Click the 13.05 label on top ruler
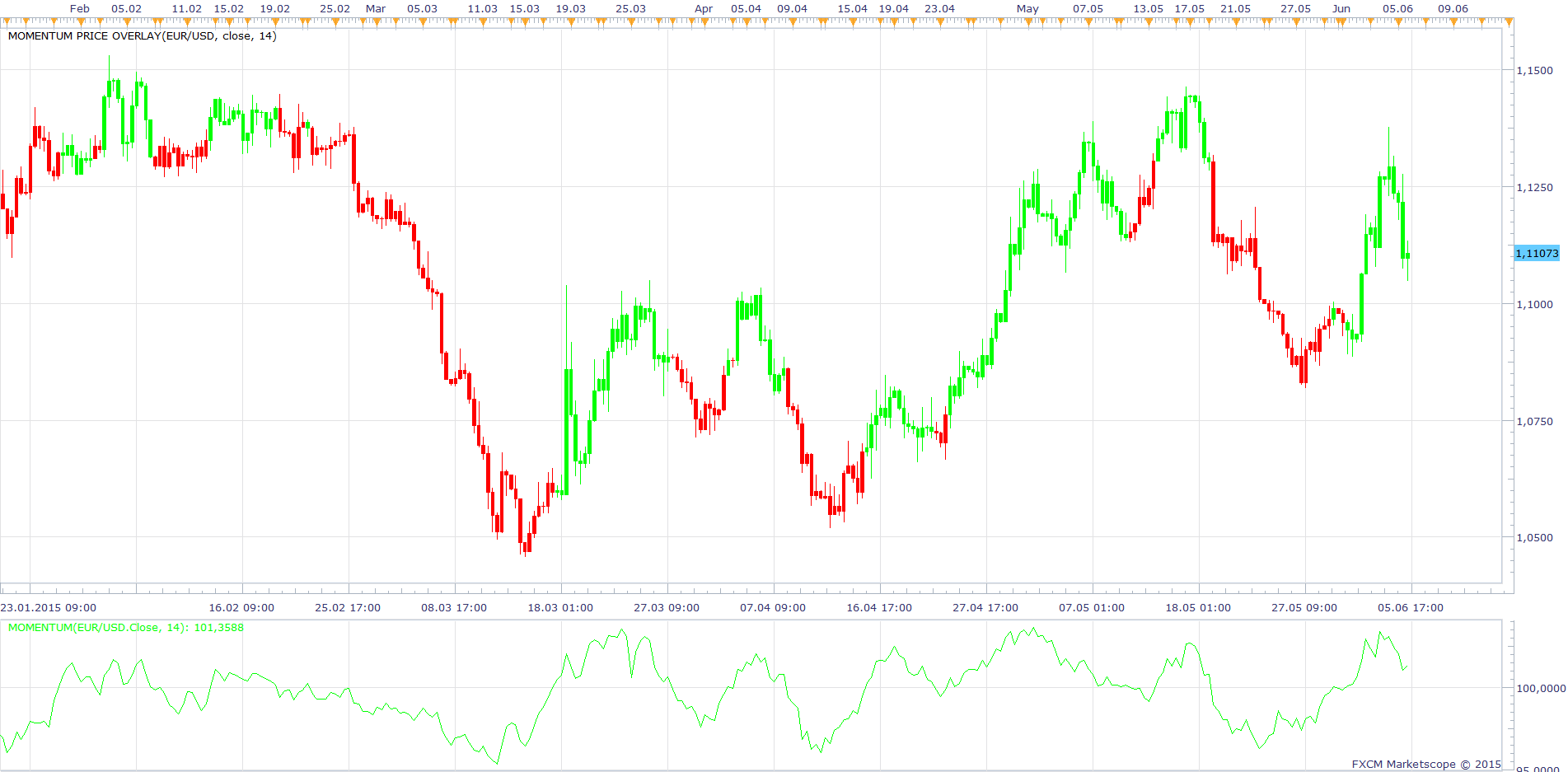This screenshot has width=1568, height=772. [1149, 9]
